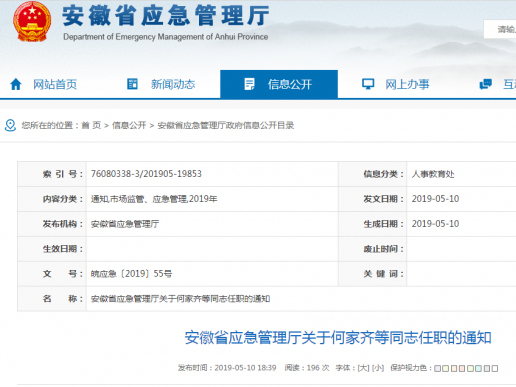Choose the light green eye-protection color
516x387 pixels.
[x=470, y=368]
